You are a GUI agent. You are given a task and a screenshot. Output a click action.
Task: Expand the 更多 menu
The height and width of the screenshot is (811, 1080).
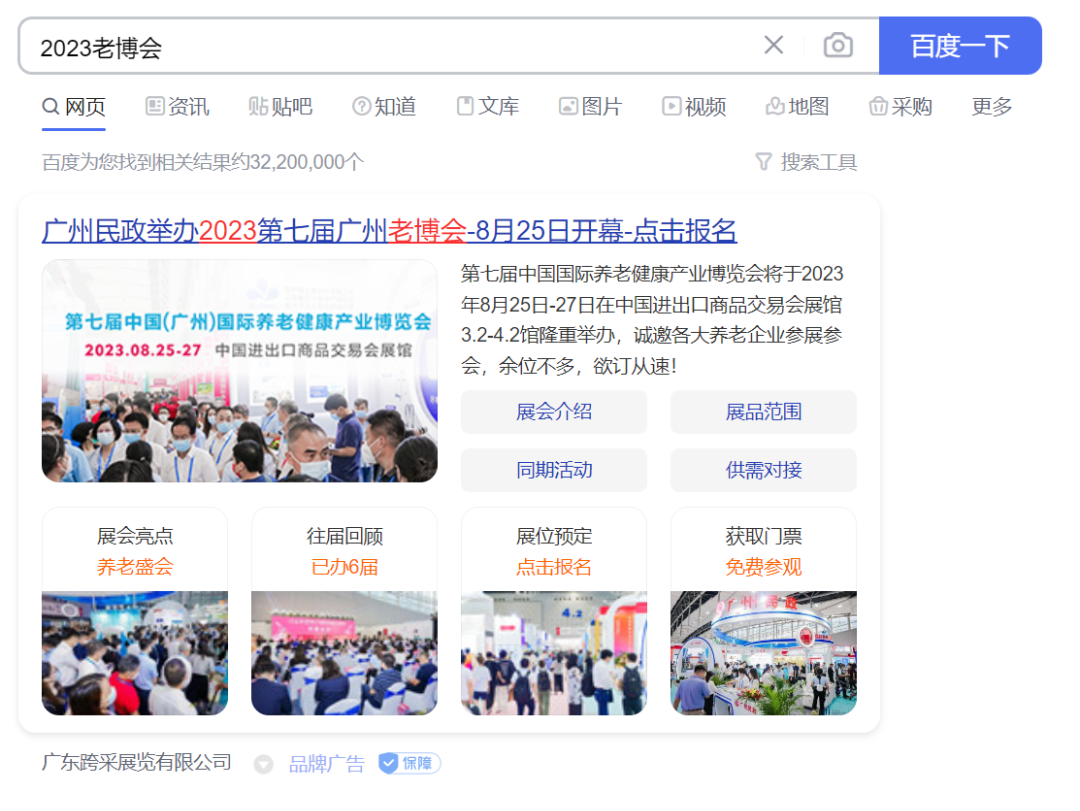[x=992, y=107]
